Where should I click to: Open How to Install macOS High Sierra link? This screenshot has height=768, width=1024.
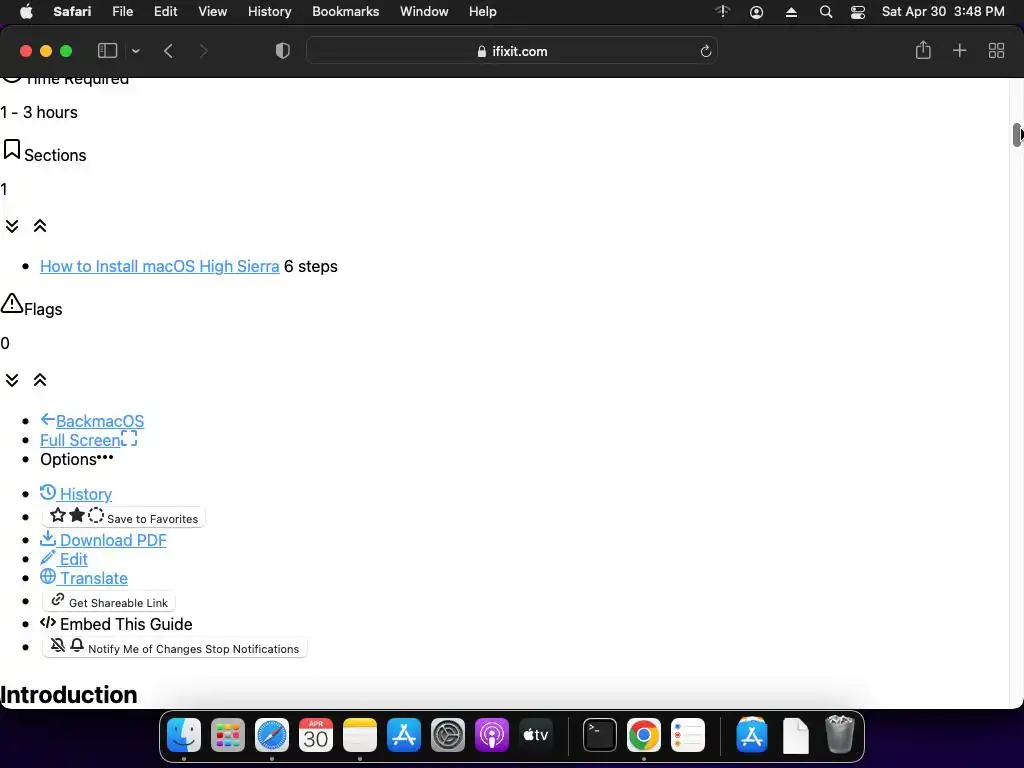160,266
